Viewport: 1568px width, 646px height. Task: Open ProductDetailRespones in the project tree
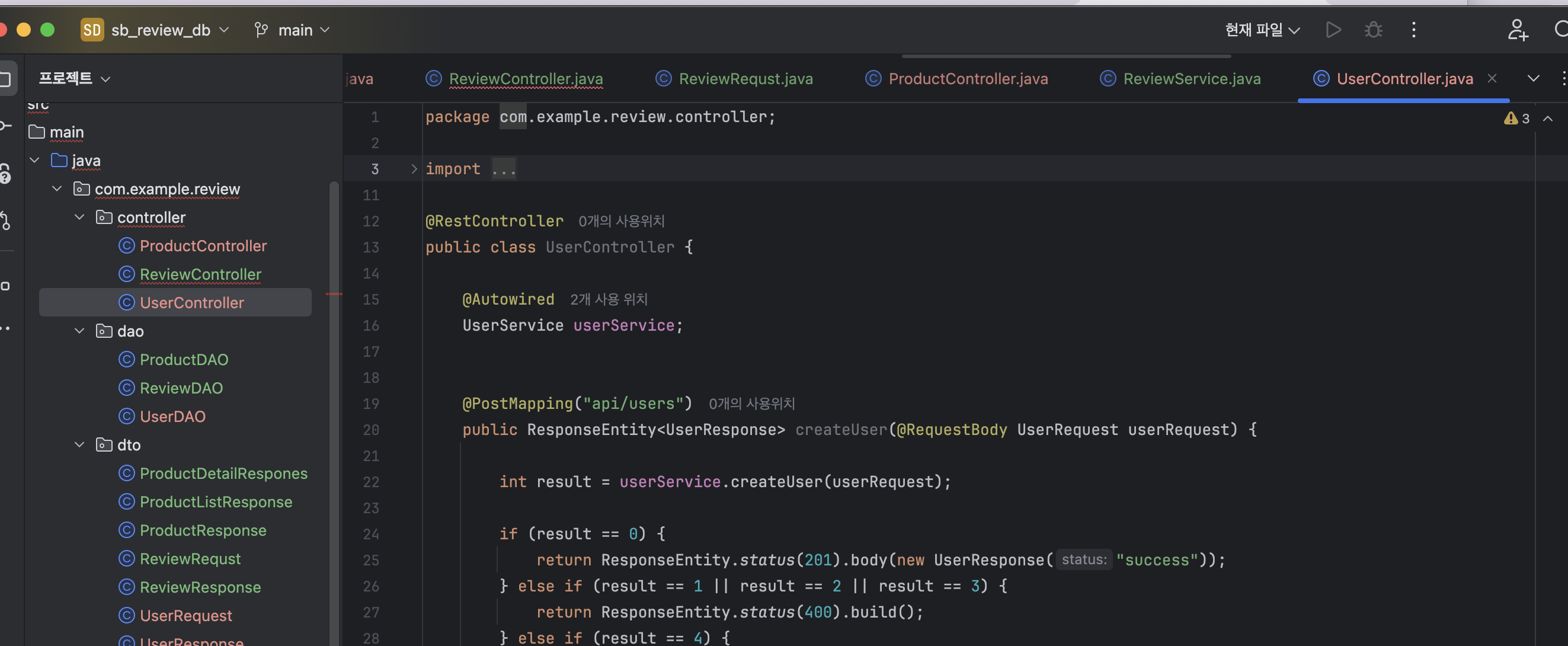(223, 473)
